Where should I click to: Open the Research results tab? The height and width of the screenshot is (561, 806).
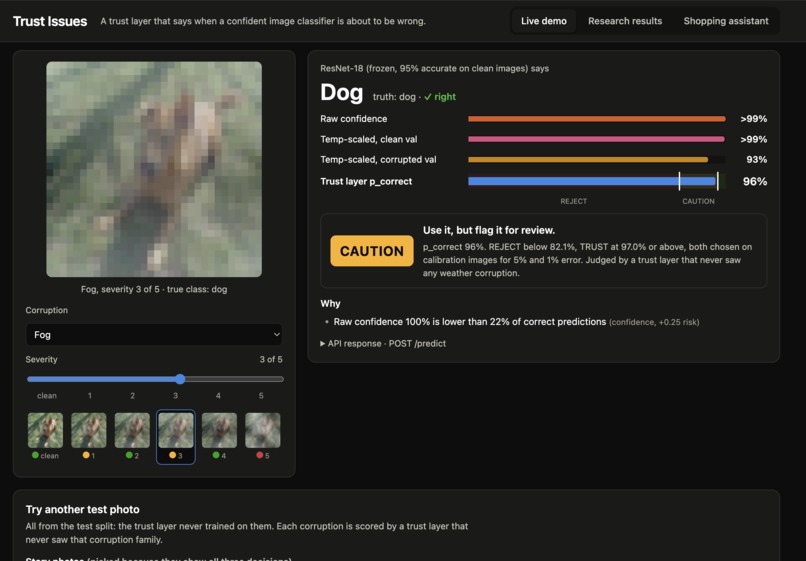pos(625,21)
